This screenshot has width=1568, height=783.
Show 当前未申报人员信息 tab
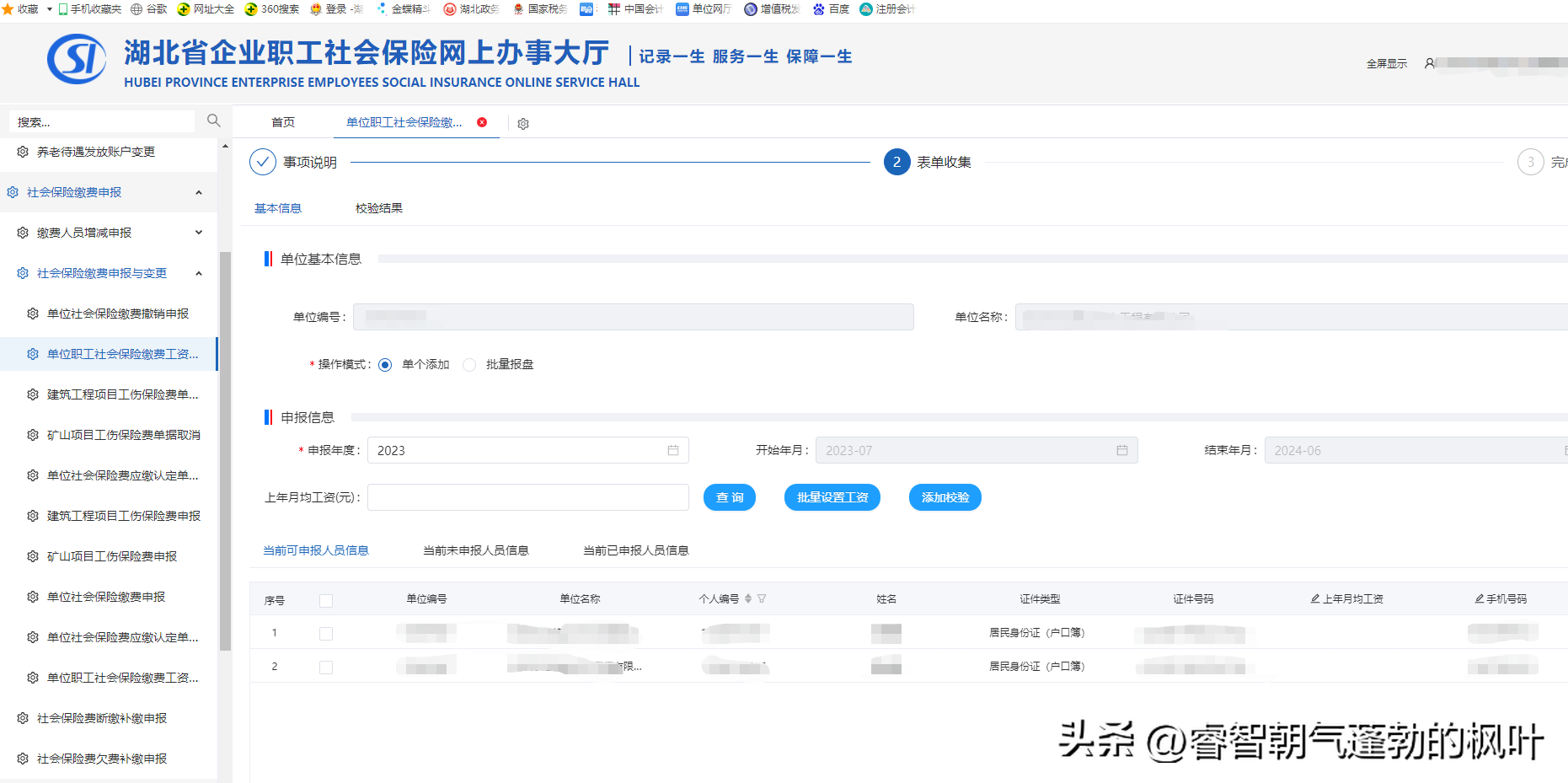(476, 550)
